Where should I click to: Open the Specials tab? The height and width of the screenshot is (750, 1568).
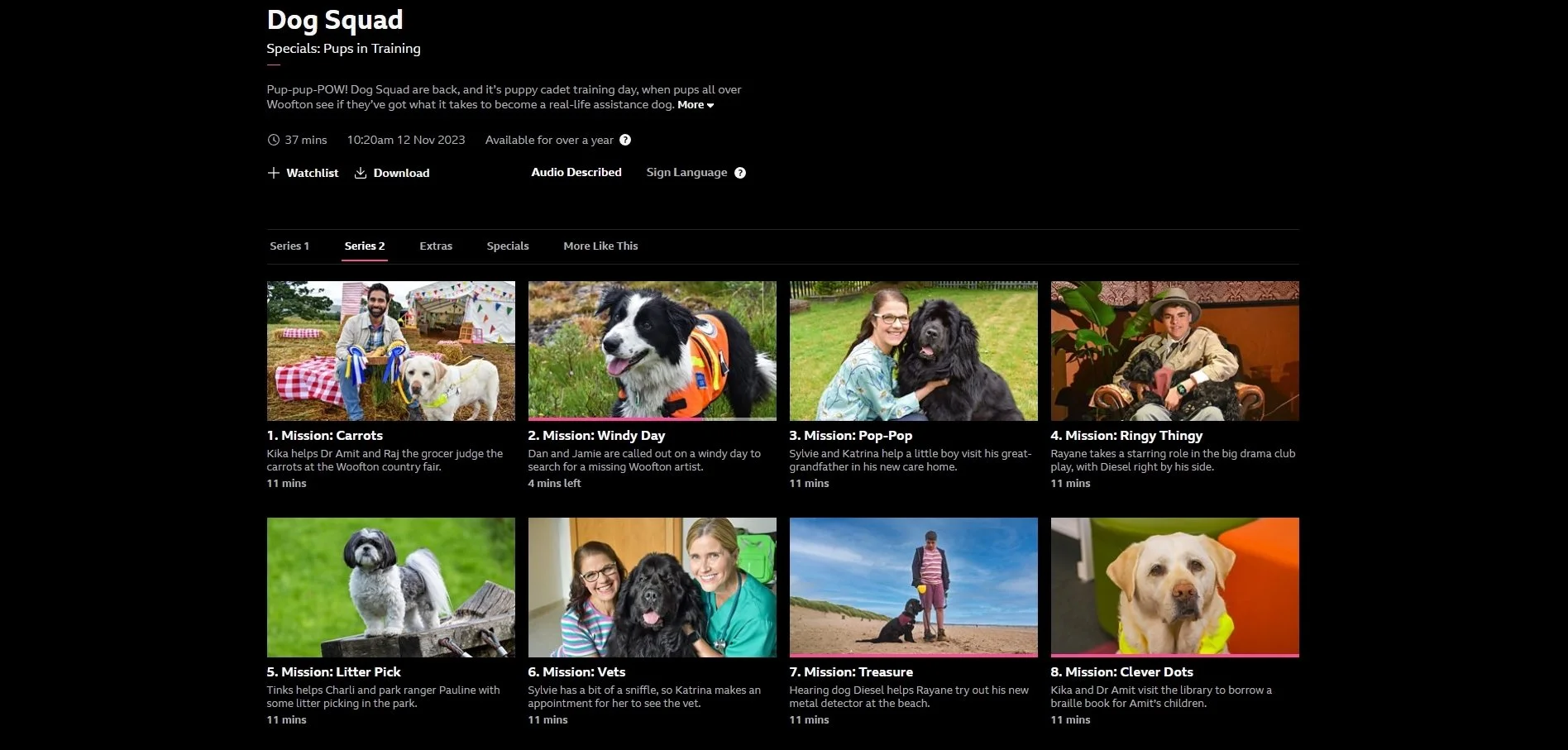coord(508,246)
